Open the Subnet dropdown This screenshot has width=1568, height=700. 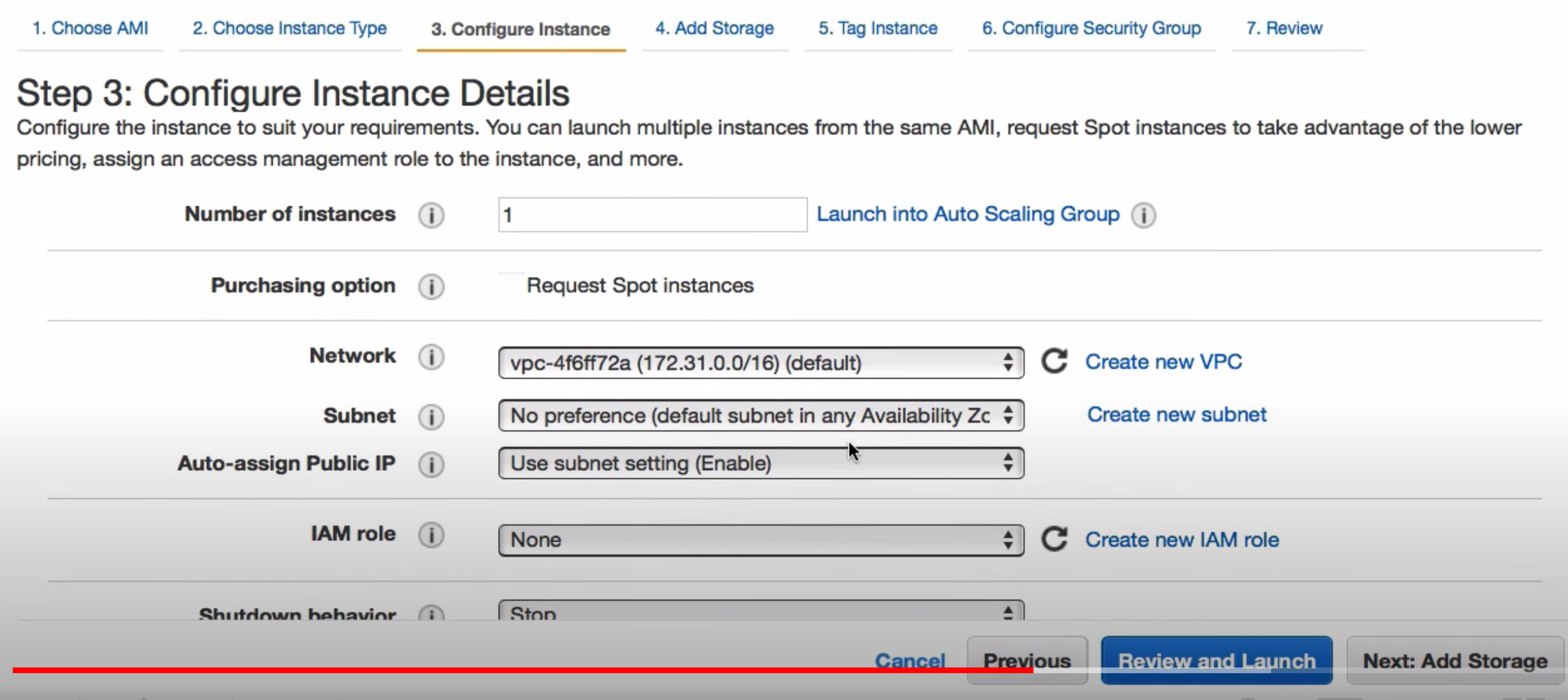click(761, 416)
